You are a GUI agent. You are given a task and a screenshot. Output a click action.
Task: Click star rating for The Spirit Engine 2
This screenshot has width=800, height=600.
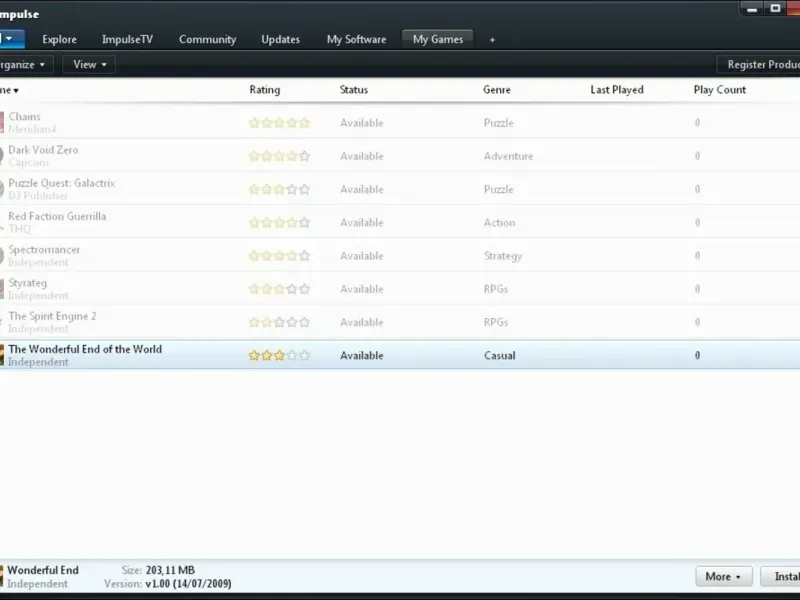coord(279,322)
